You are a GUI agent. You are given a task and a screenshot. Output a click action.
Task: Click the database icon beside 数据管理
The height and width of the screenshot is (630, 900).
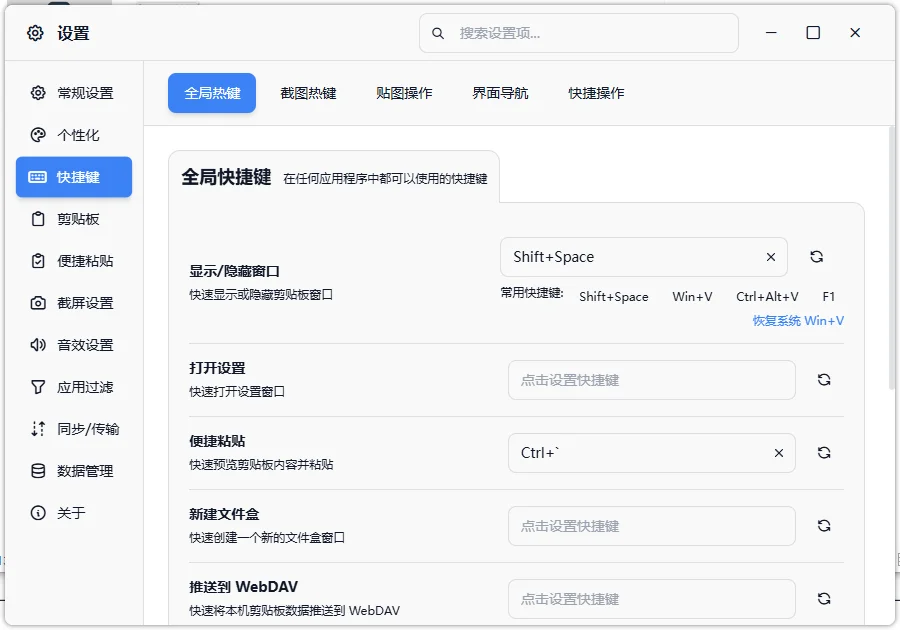pyautogui.click(x=38, y=471)
